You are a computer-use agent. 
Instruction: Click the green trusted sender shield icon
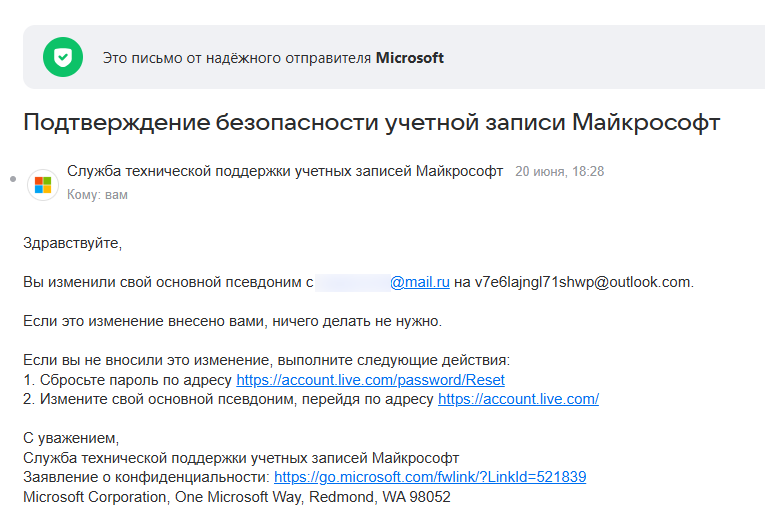[x=63, y=57]
